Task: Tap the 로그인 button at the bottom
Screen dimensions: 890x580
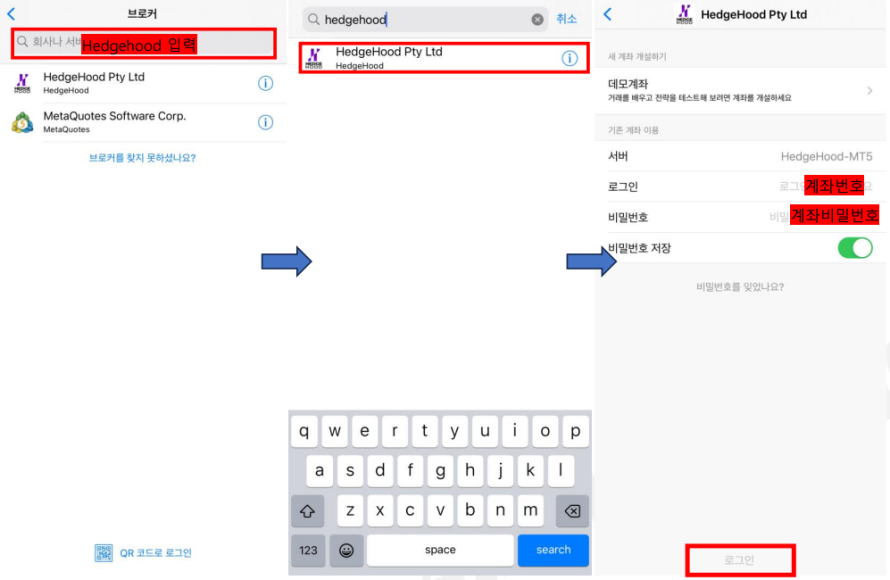Action: 740,560
